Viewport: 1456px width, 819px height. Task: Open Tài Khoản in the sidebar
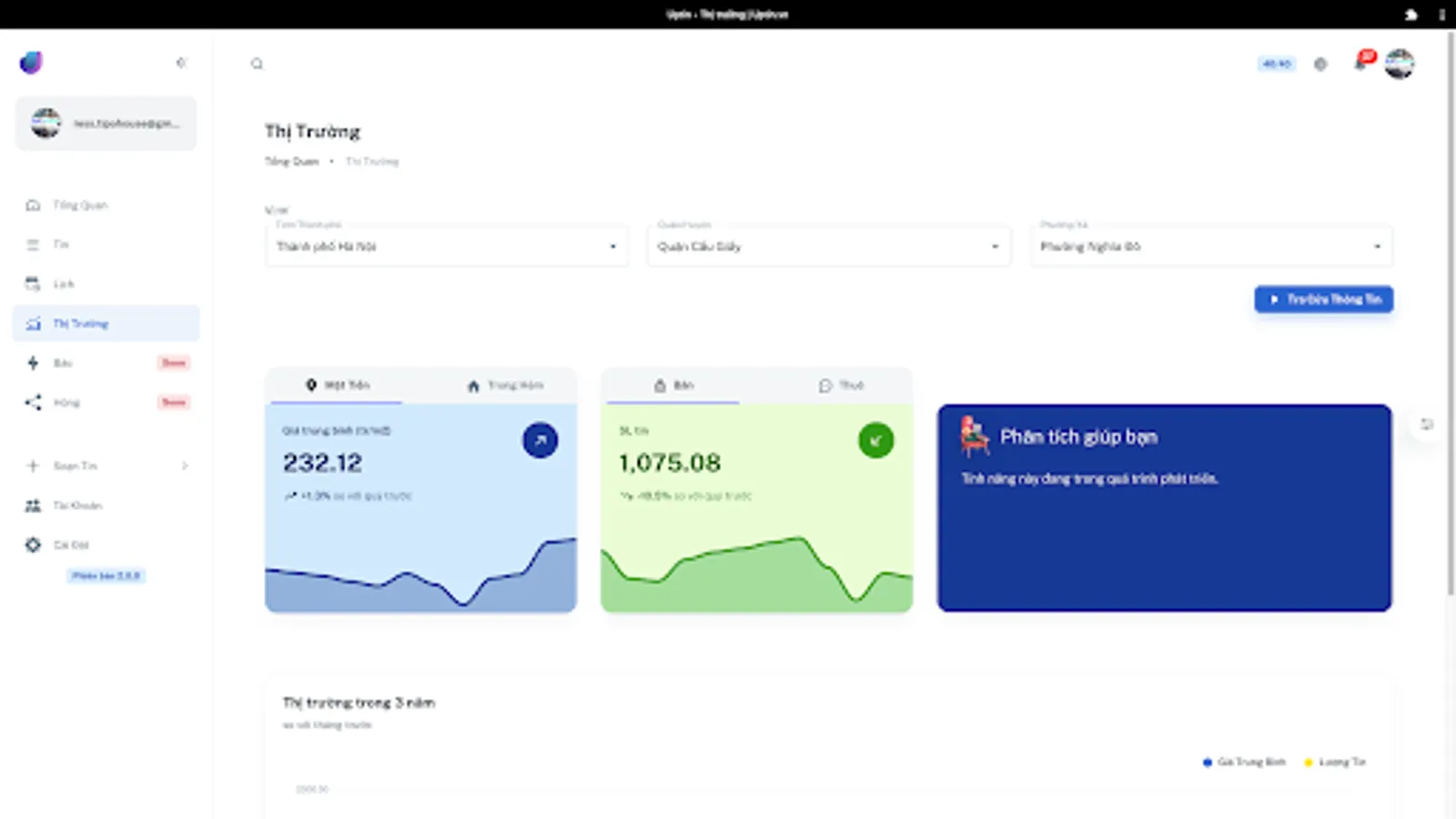pos(106,505)
